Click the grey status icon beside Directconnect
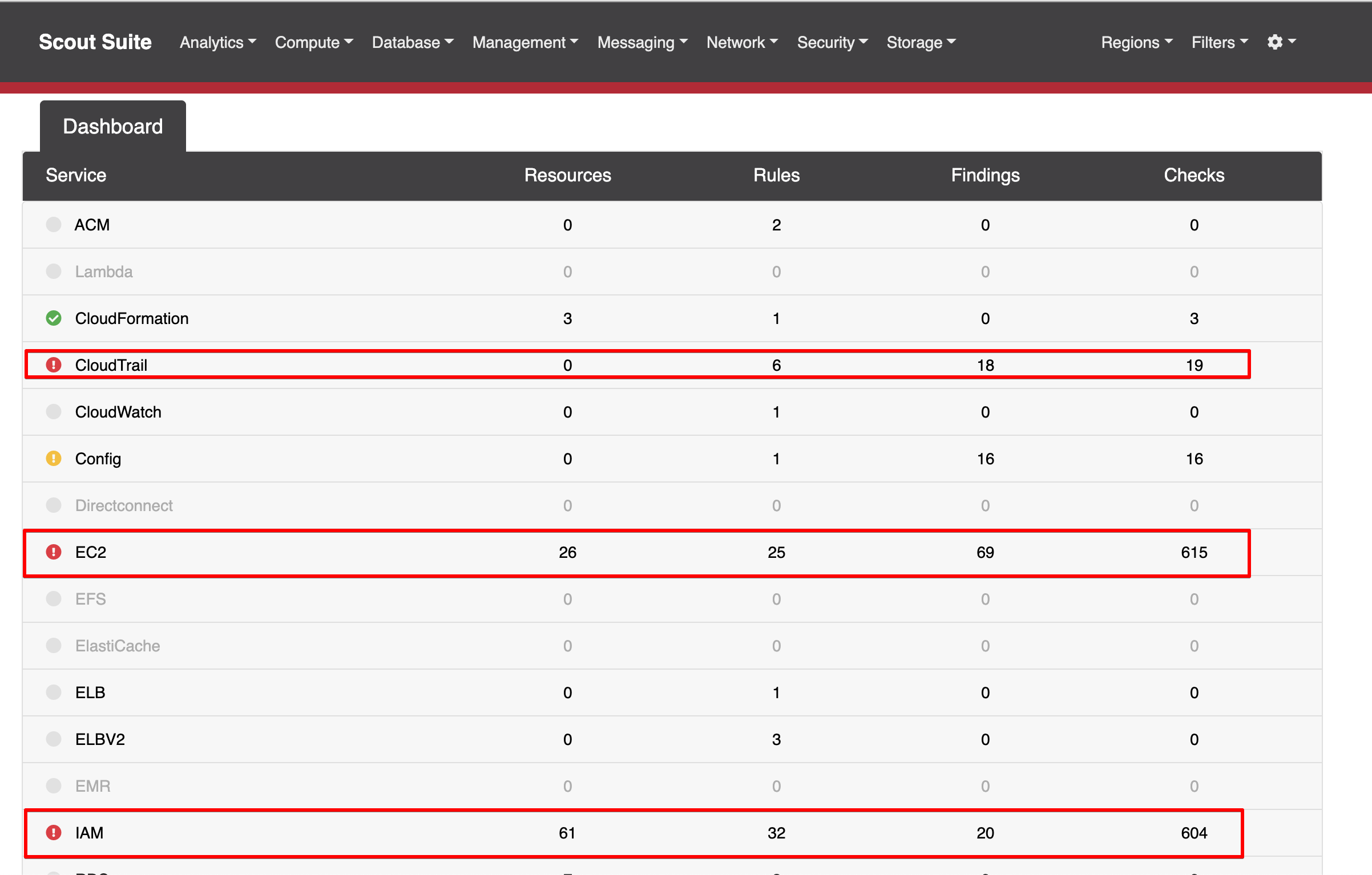The image size is (1372, 875). (54, 505)
